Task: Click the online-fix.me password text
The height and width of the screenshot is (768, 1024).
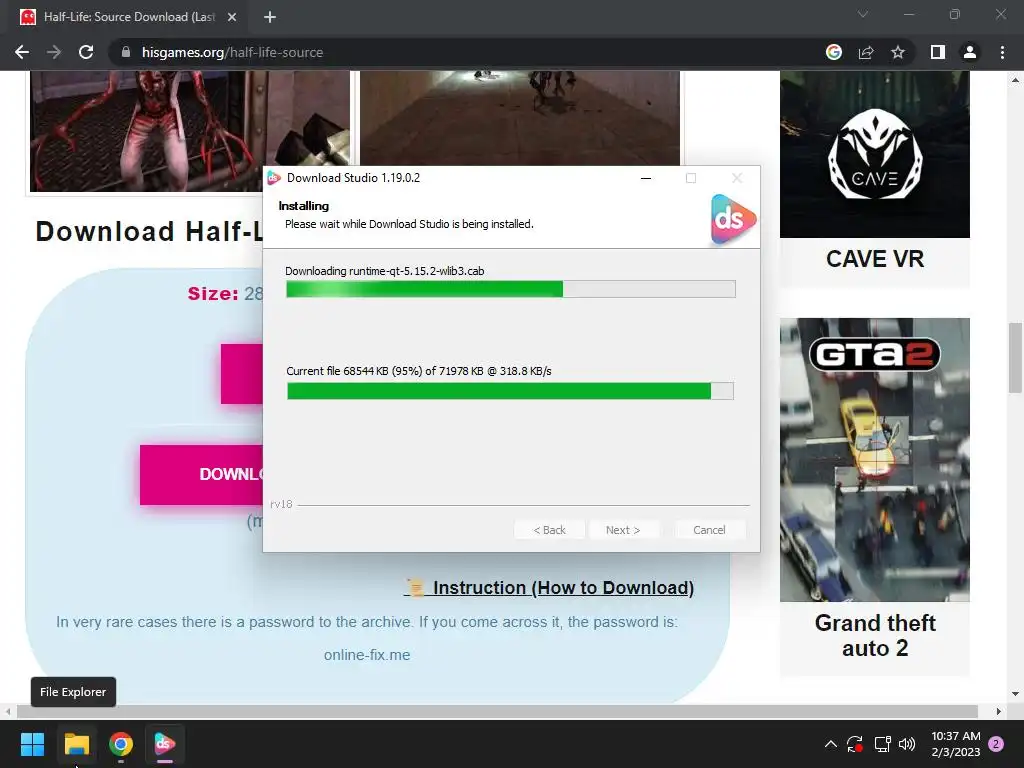Action: (x=367, y=655)
